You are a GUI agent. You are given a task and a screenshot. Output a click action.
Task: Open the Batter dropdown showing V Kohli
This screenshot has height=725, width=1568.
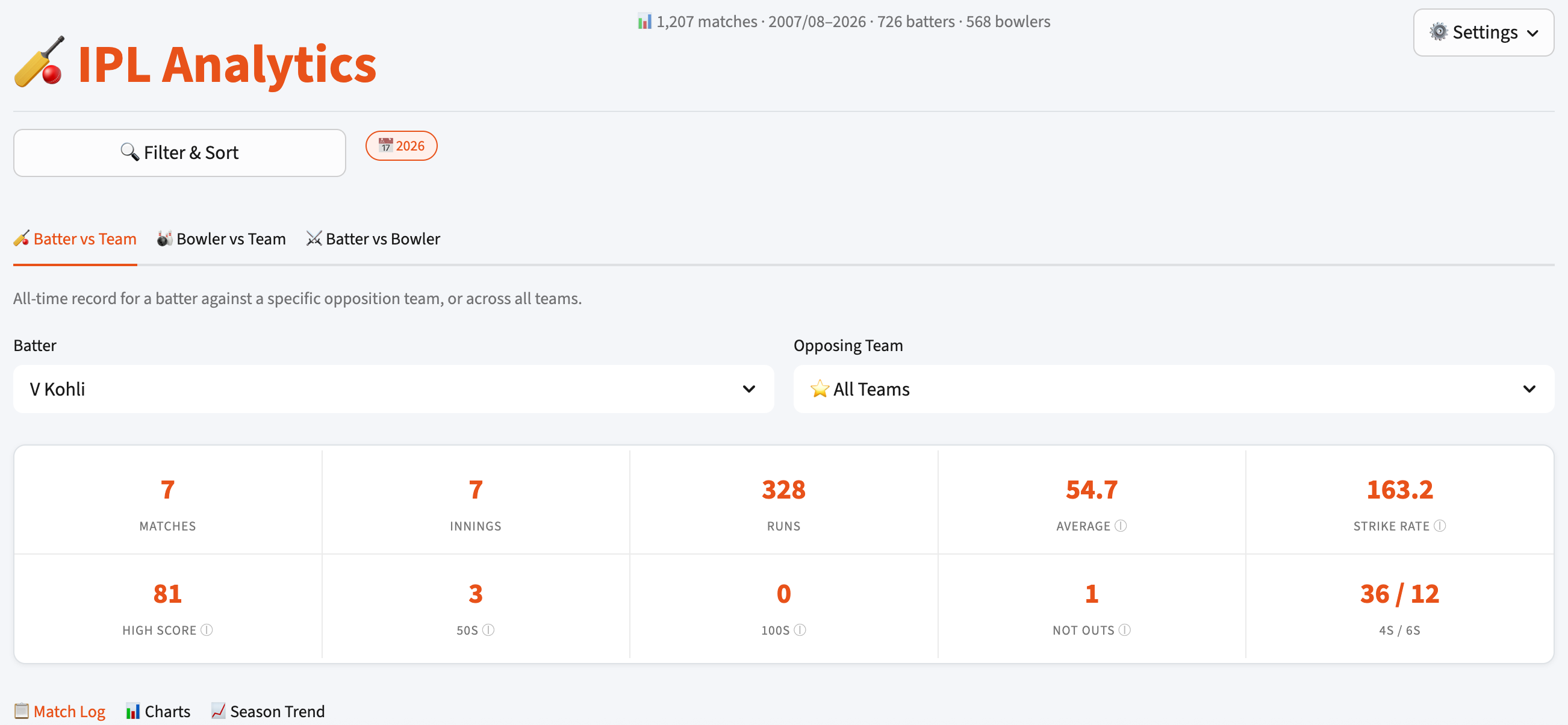pos(393,389)
